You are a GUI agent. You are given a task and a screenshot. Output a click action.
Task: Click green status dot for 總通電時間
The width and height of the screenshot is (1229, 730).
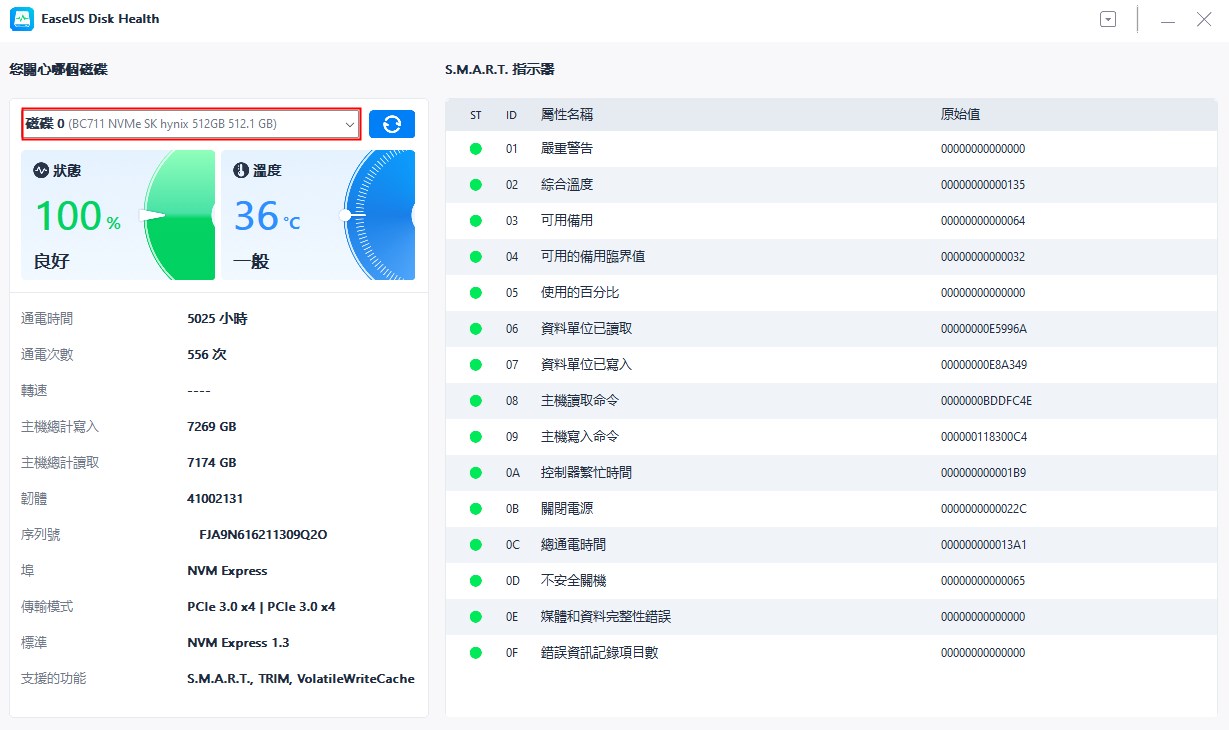point(476,545)
